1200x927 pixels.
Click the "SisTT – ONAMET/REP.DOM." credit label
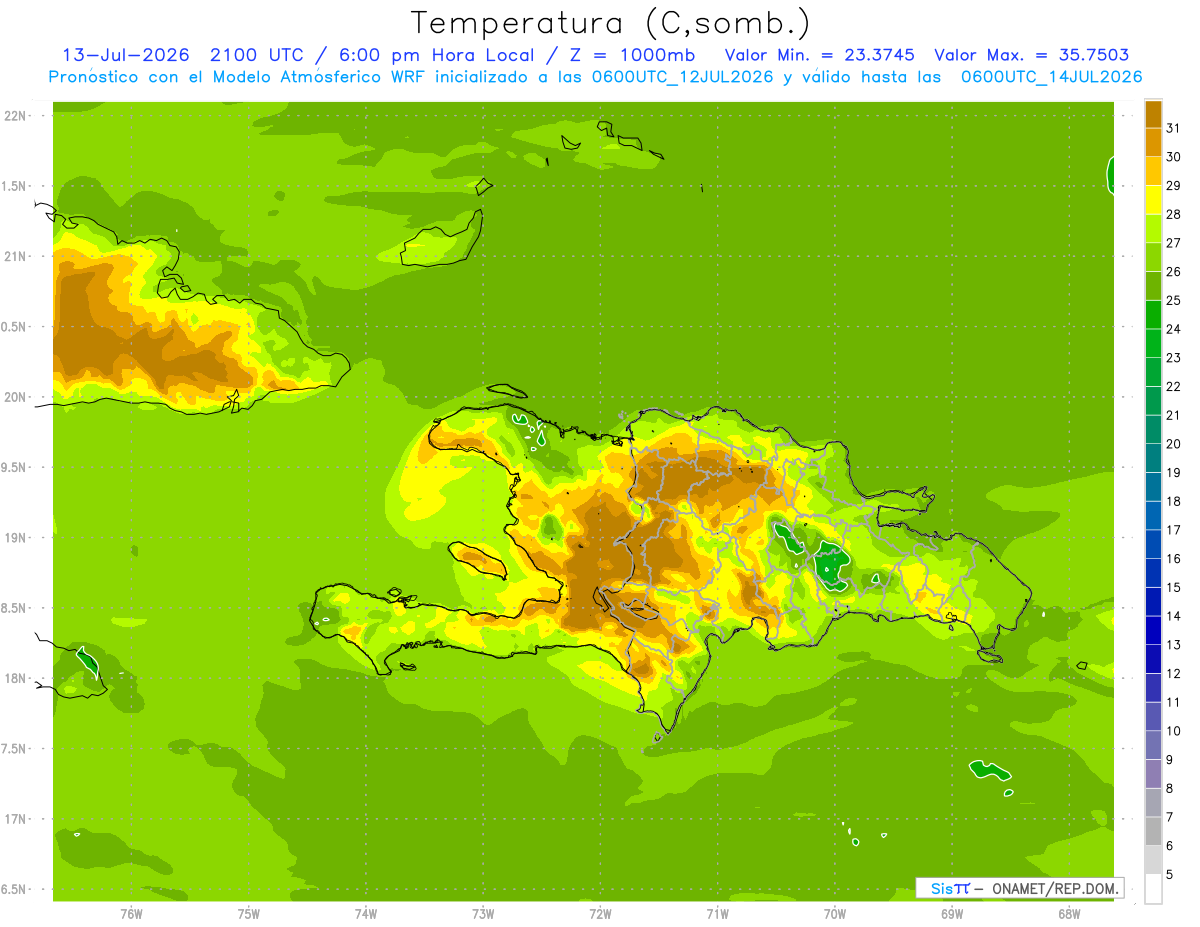click(x=1020, y=888)
